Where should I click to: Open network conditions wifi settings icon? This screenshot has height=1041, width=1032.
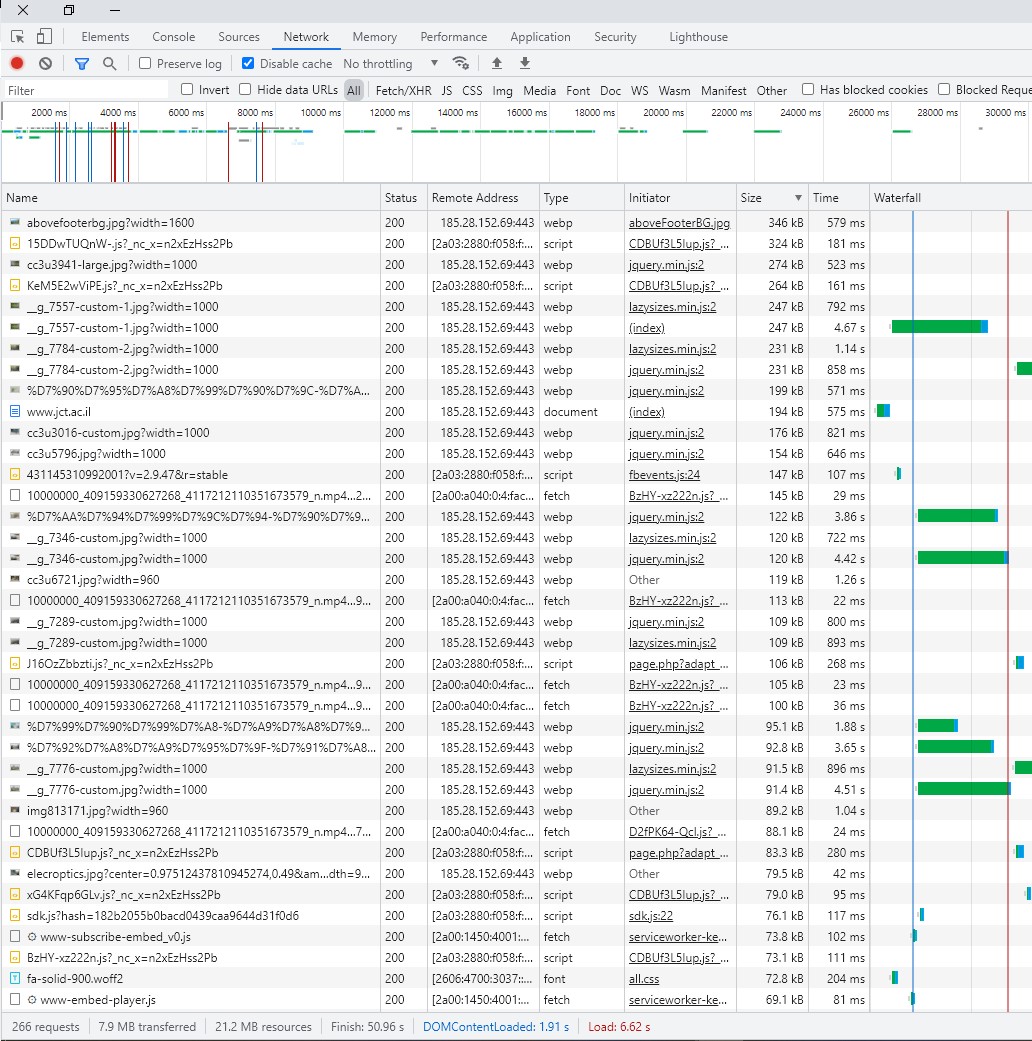[460, 63]
